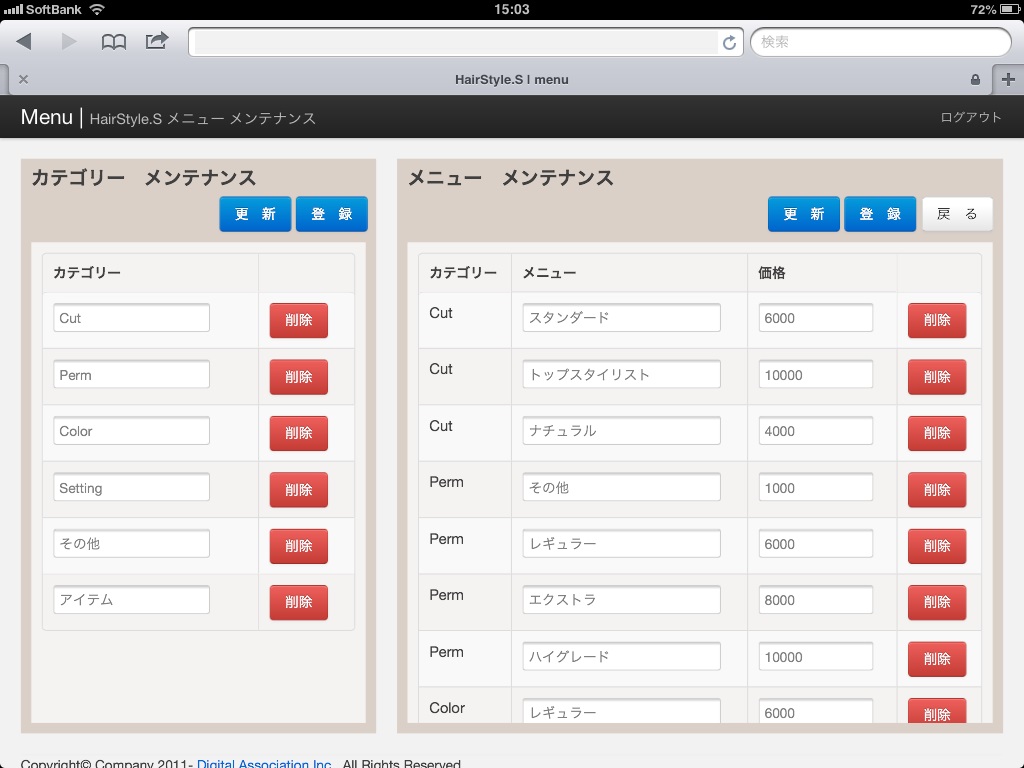Open the Safari bookmarks icon
This screenshot has height=768, width=1024.
click(x=114, y=42)
